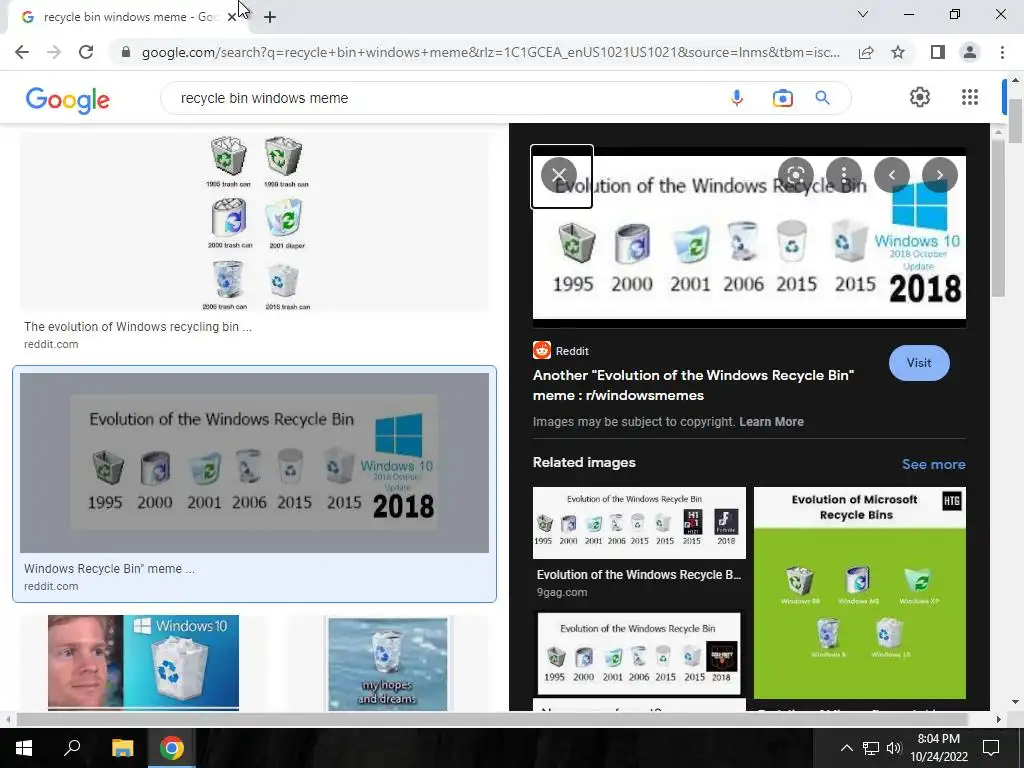Show next image in preview

tap(939, 175)
